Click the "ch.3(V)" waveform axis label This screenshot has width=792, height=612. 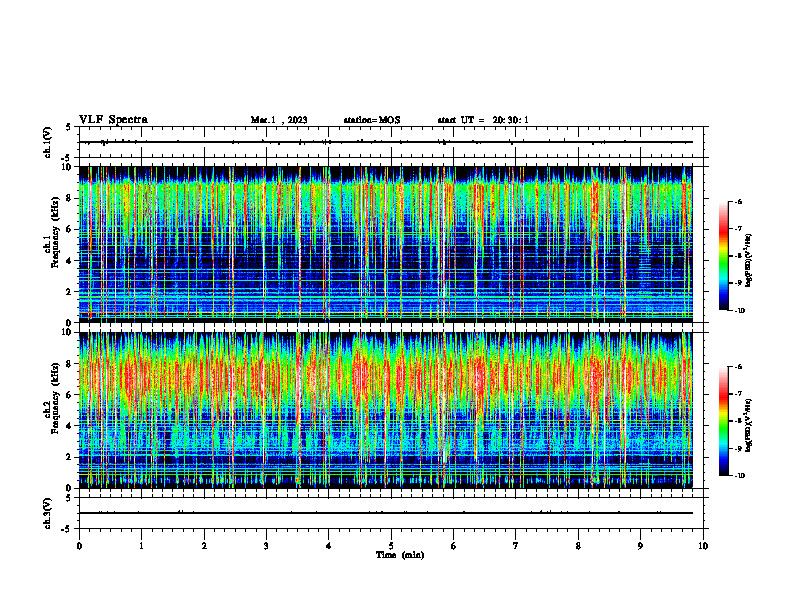(47, 513)
